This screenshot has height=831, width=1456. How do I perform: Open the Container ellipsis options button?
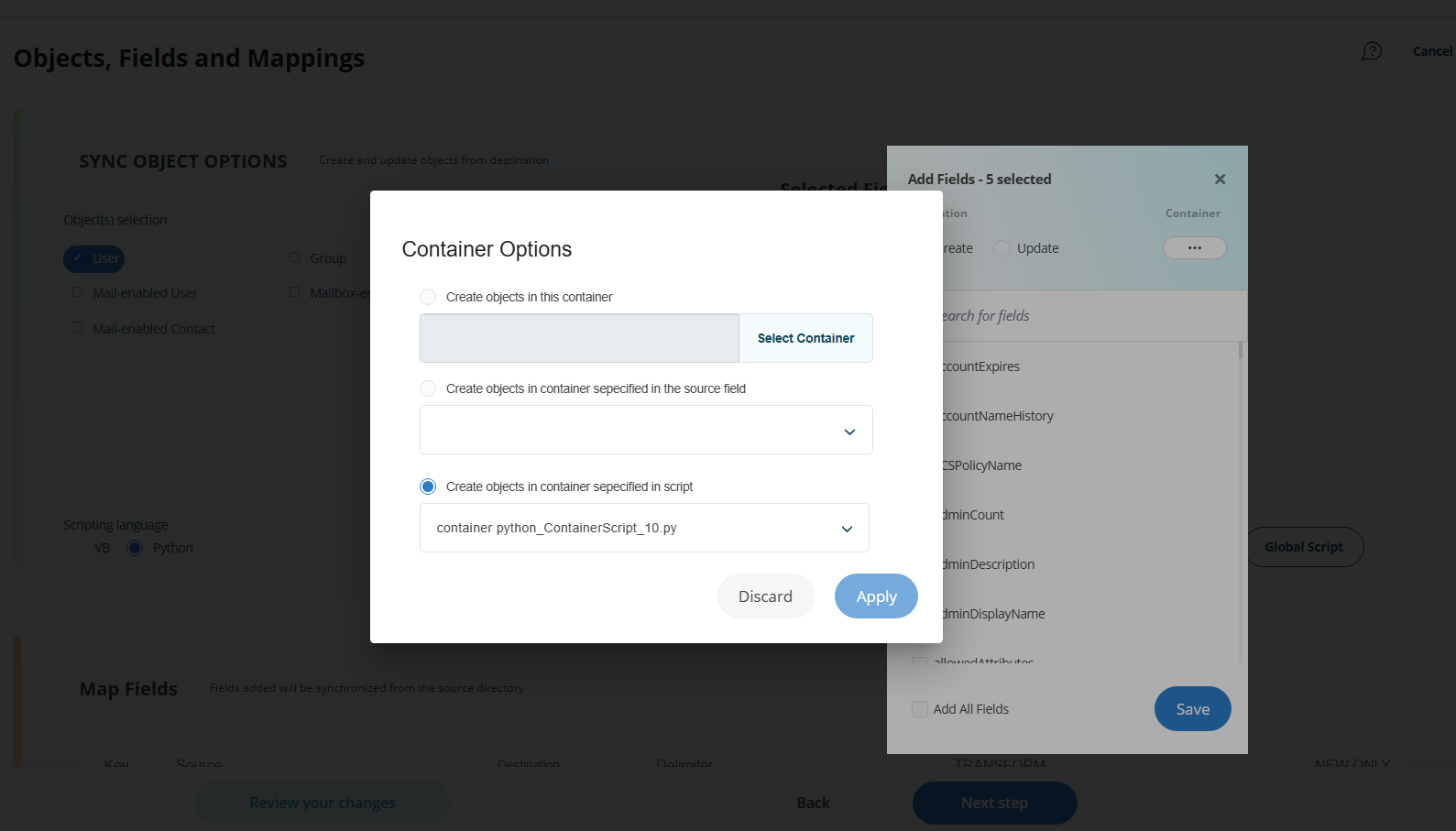[1194, 248]
